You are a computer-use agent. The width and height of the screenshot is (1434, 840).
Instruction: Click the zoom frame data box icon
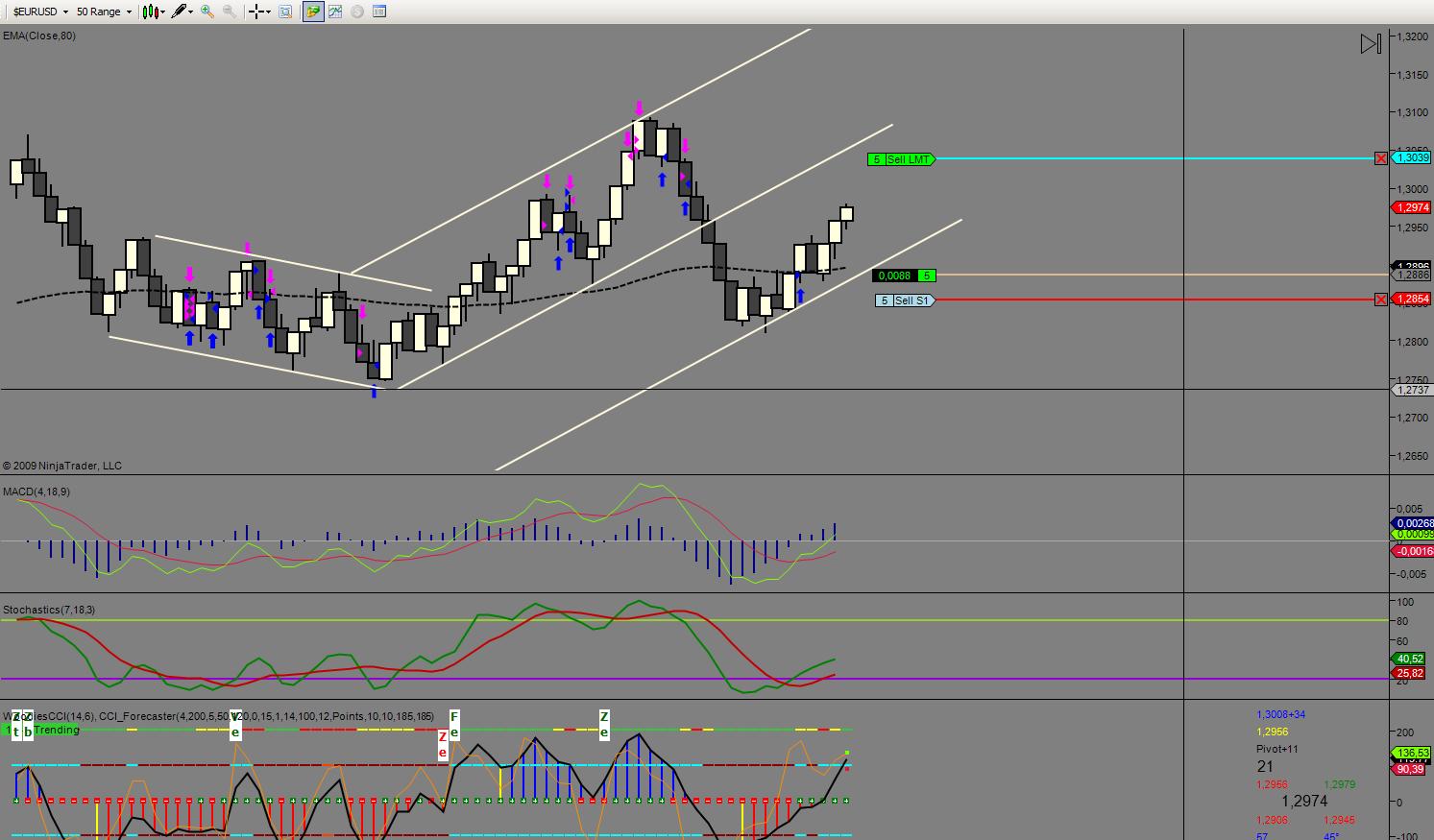285,12
